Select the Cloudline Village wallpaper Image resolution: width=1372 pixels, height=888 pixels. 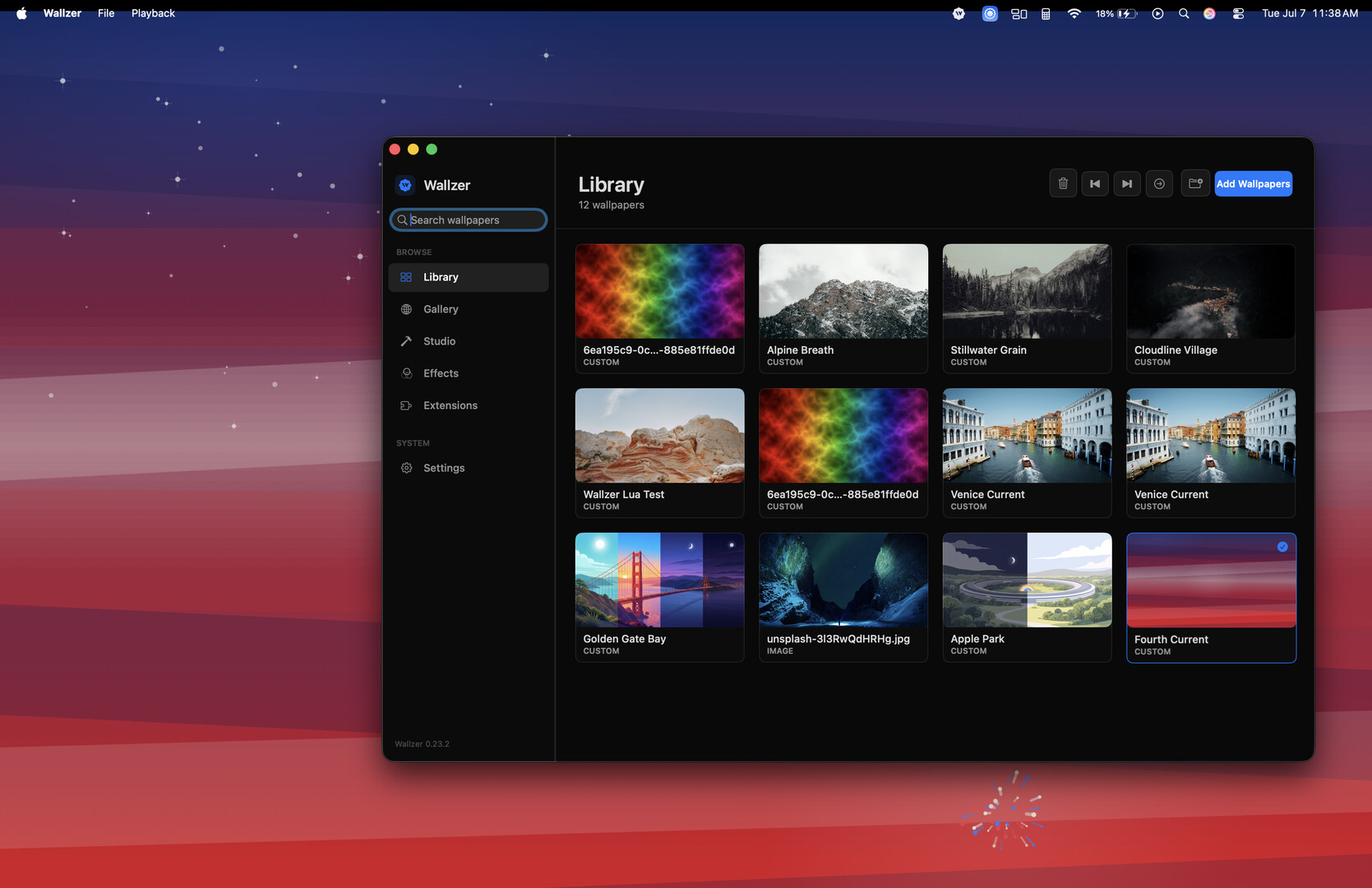point(1211,308)
